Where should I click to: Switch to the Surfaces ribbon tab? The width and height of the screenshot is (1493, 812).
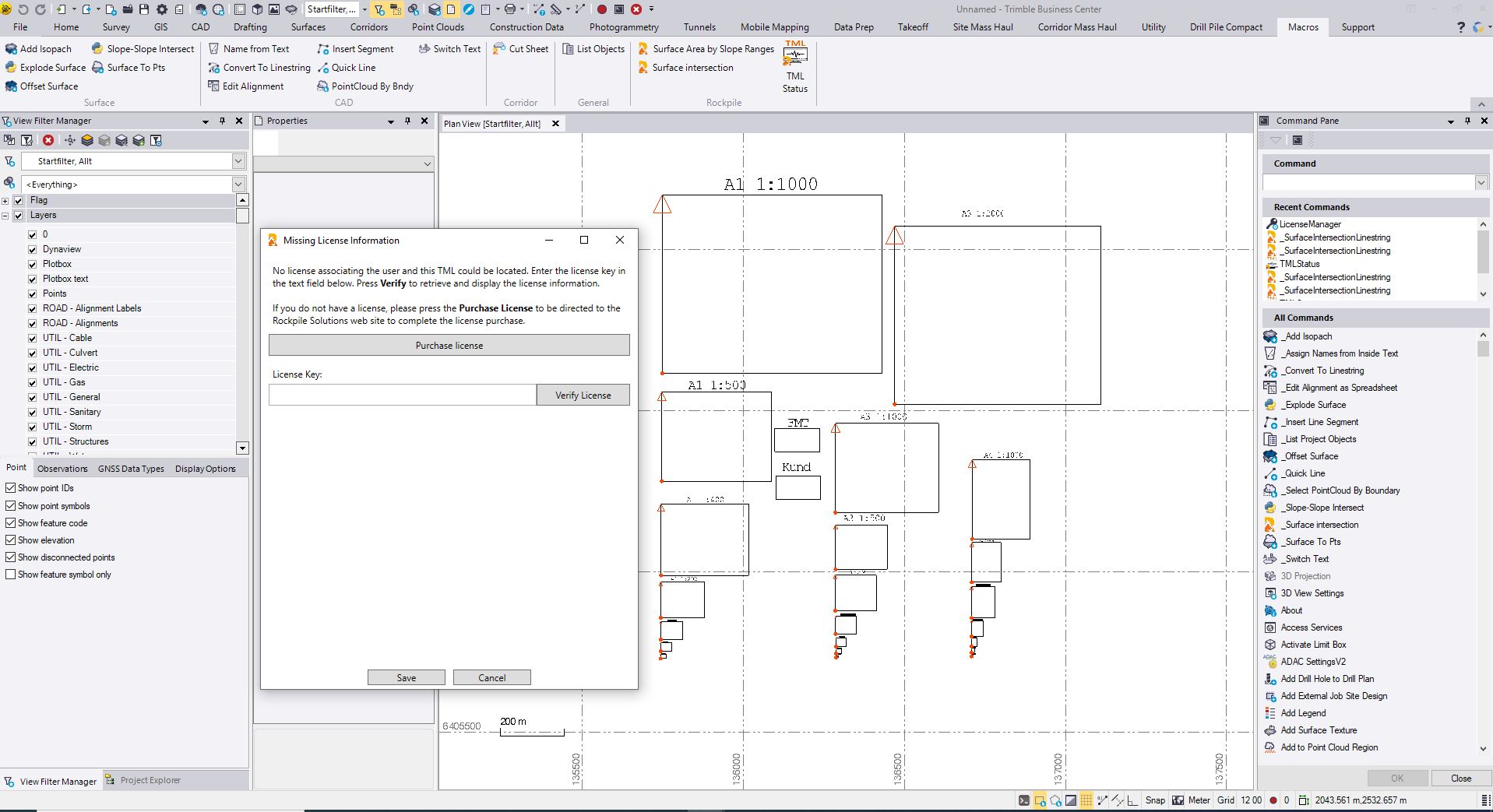[308, 27]
